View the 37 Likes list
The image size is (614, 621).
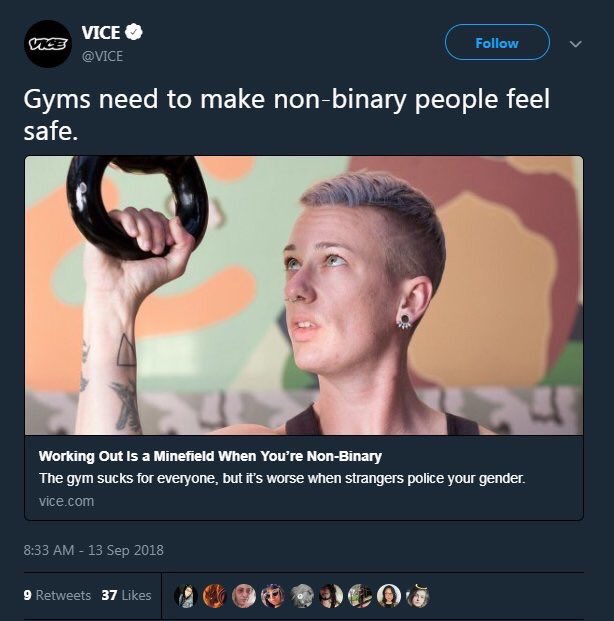126,595
